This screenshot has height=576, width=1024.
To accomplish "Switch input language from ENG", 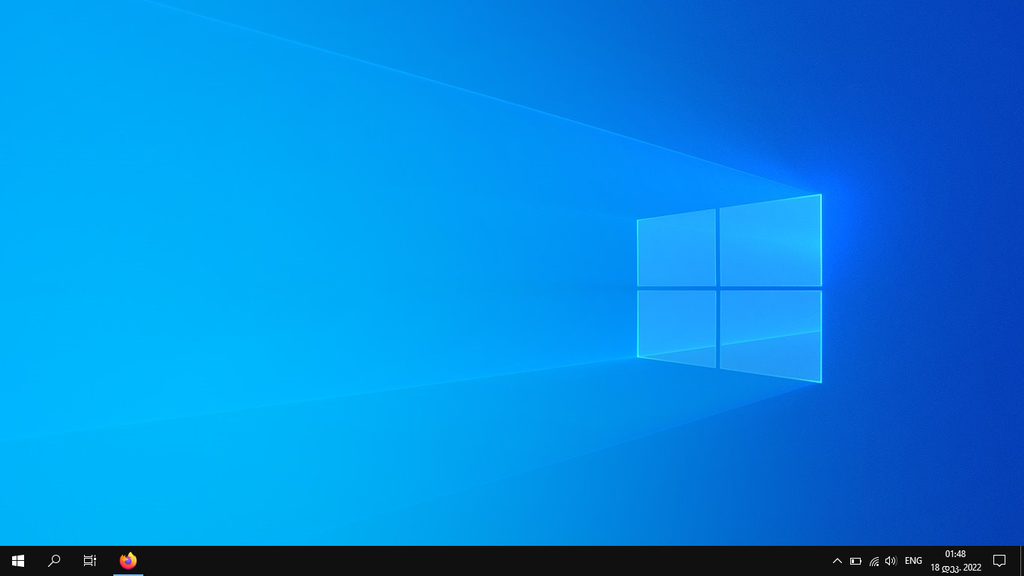I will [913, 561].
